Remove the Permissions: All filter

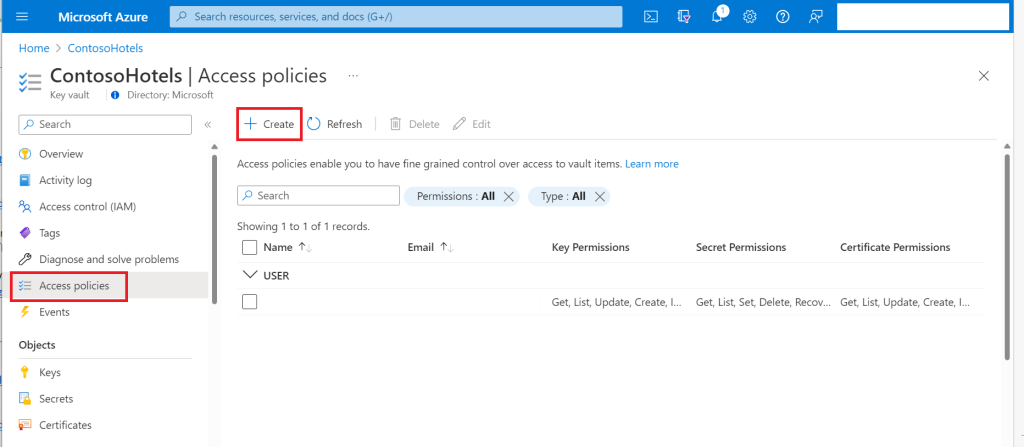pyautogui.click(x=509, y=196)
